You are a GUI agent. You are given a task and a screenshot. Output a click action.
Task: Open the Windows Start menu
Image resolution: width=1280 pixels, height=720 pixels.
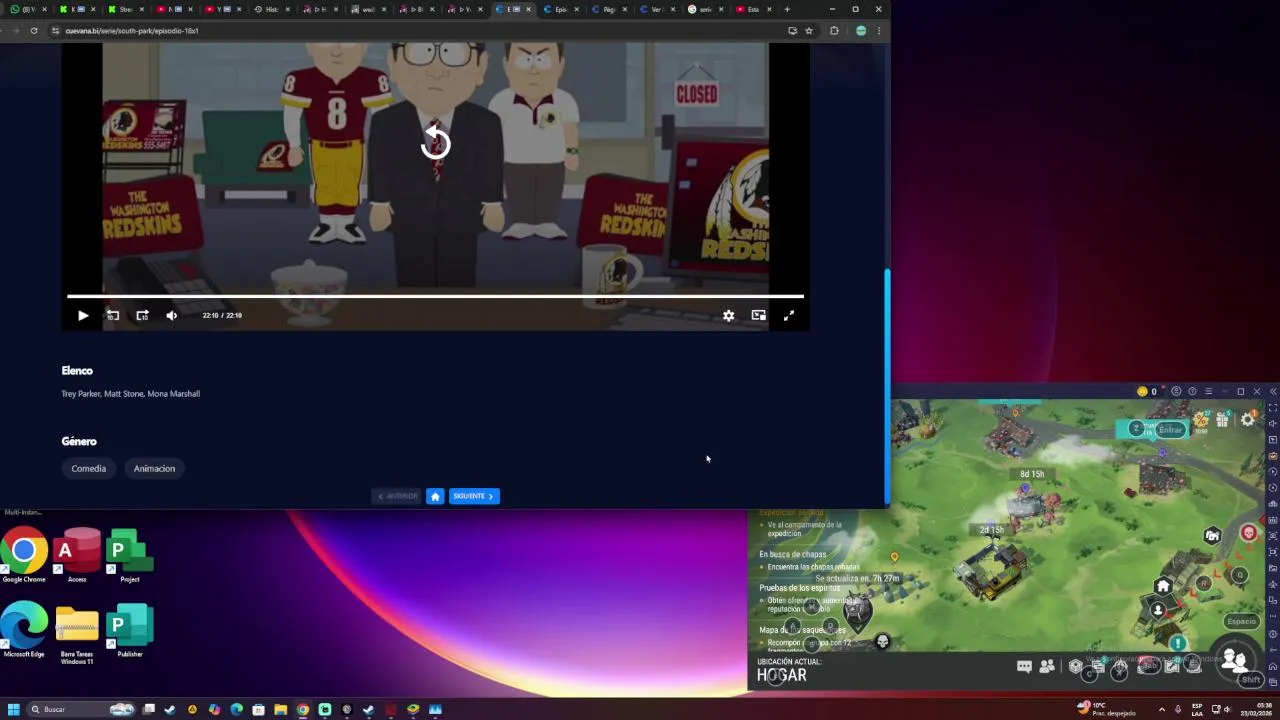click(14, 709)
